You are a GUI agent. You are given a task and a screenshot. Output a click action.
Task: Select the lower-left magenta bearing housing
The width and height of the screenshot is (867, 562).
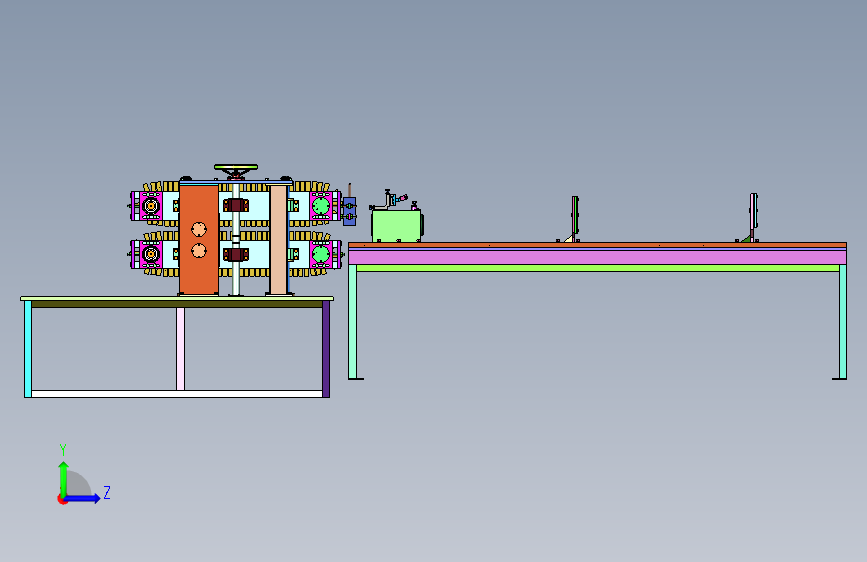click(150, 254)
